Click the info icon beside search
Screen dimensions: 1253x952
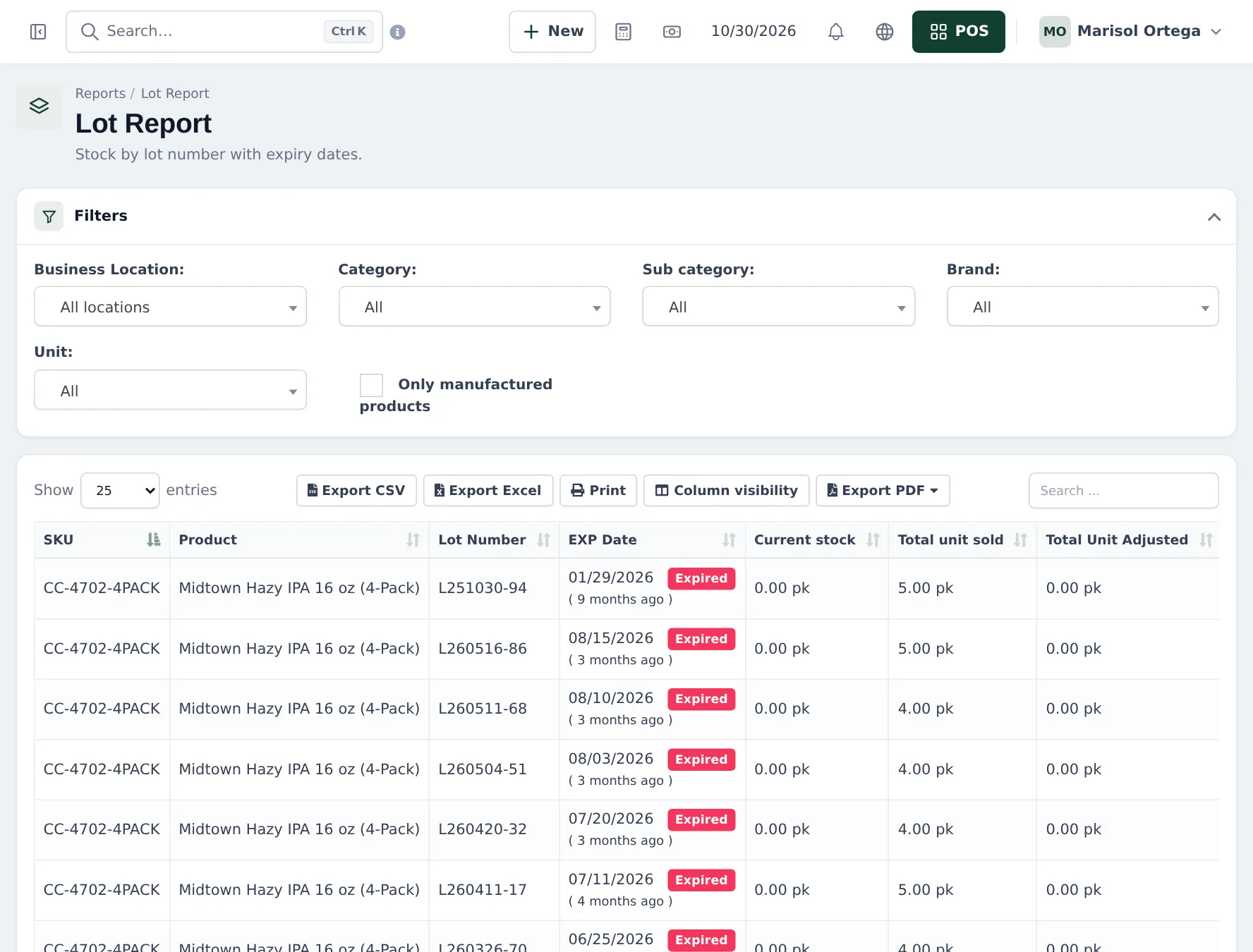pyautogui.click(x=398, y=32)
